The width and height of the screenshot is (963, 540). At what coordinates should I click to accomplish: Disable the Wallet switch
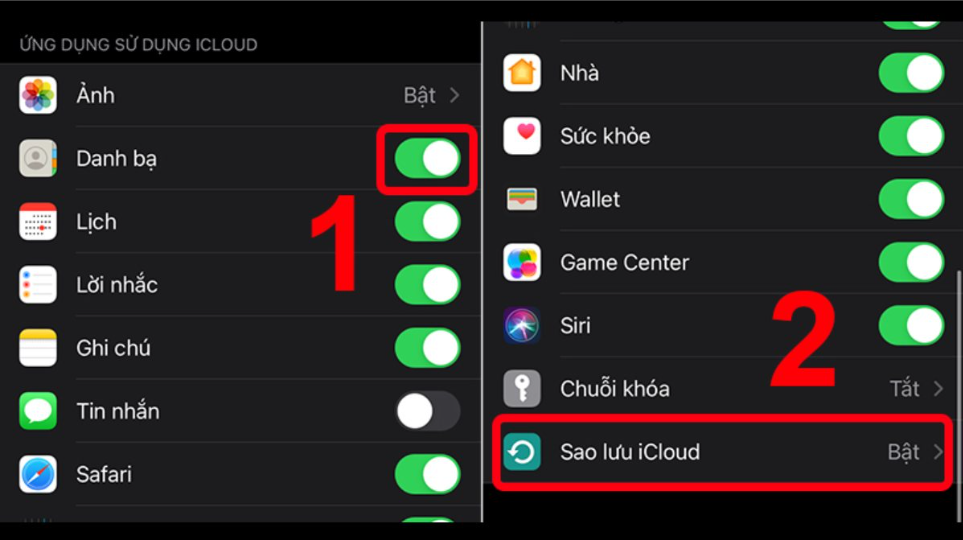[911, 199]
